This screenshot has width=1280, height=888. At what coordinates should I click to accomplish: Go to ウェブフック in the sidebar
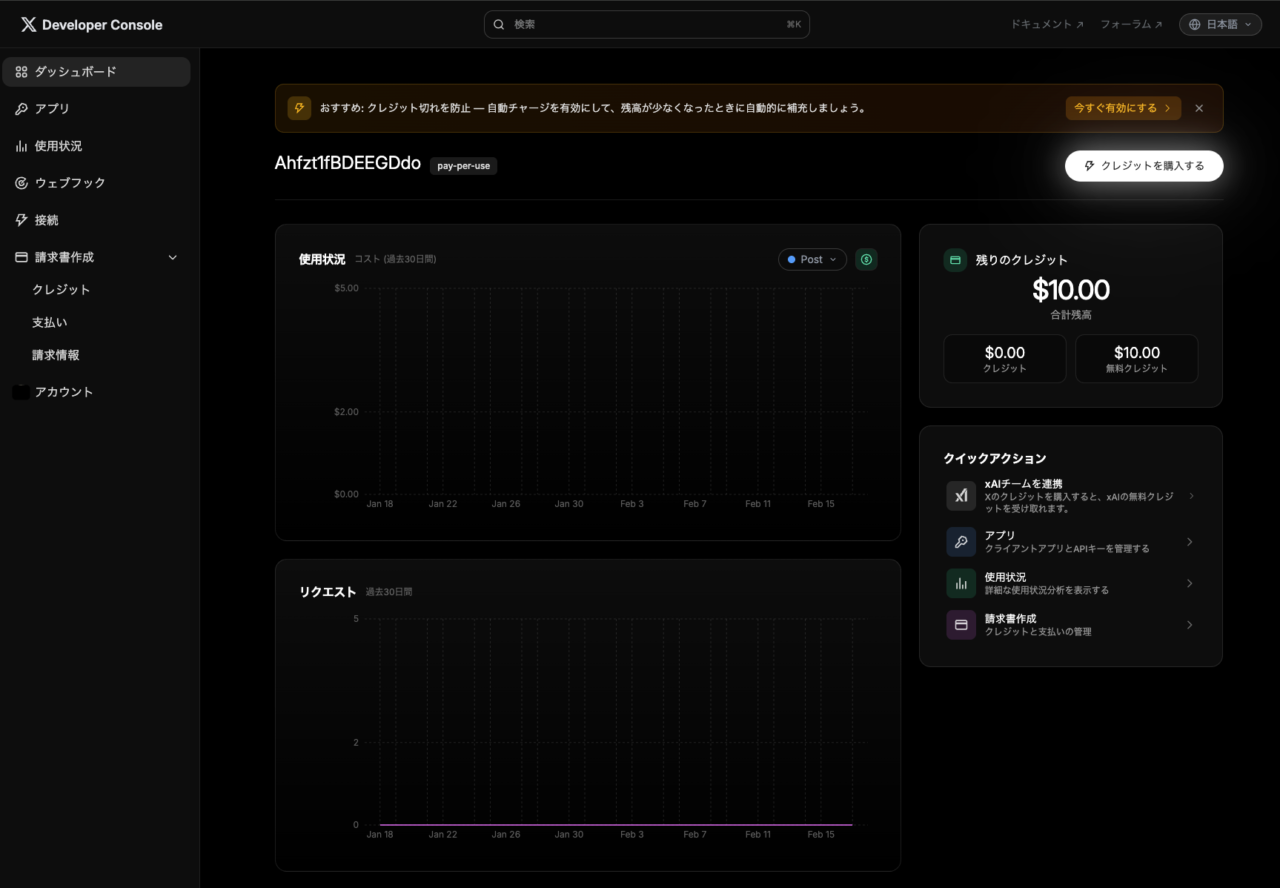(70, 183)
